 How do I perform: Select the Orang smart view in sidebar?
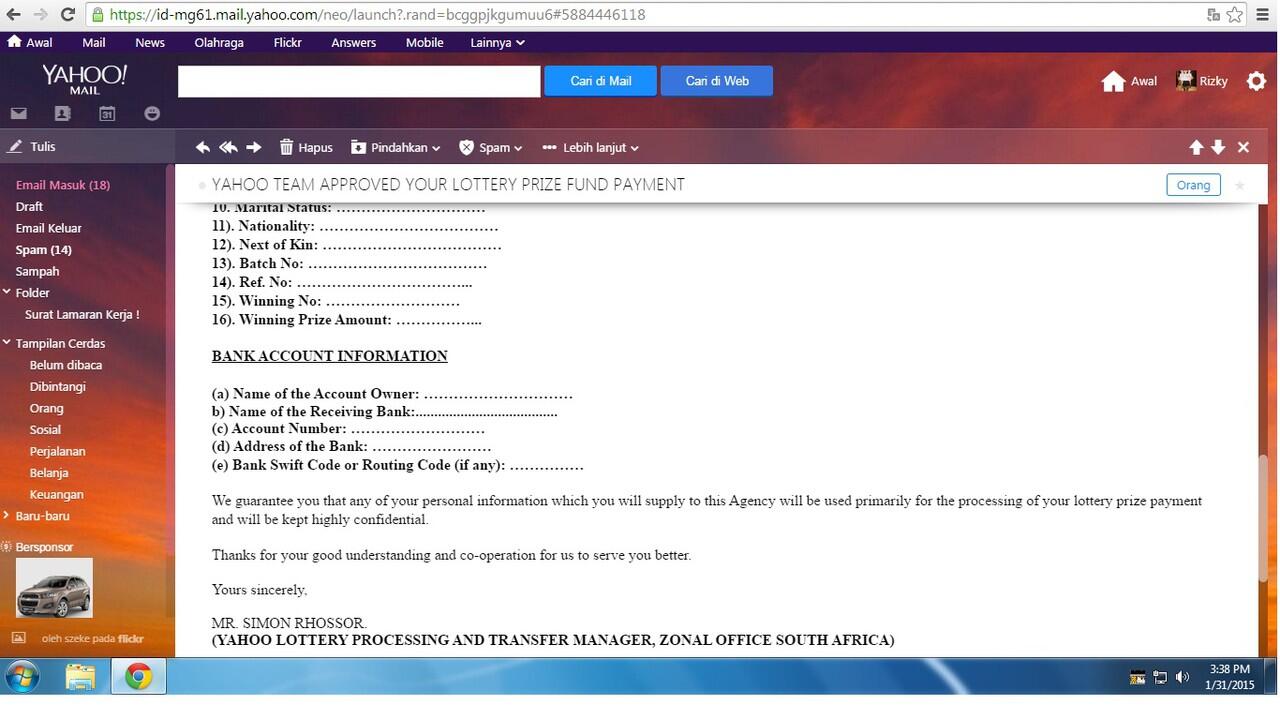click(46, 408)
